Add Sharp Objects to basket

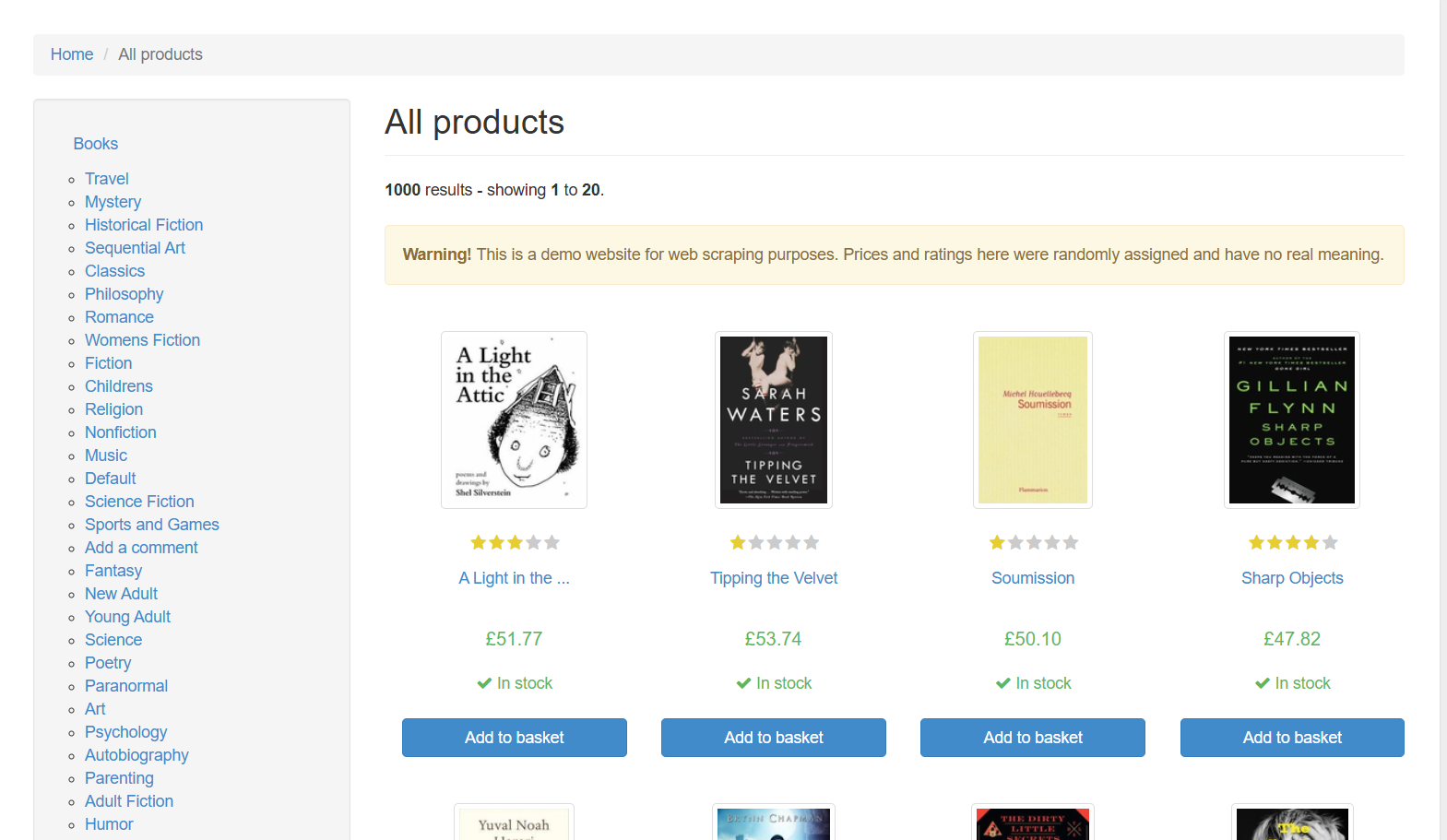pos(1292,738)
